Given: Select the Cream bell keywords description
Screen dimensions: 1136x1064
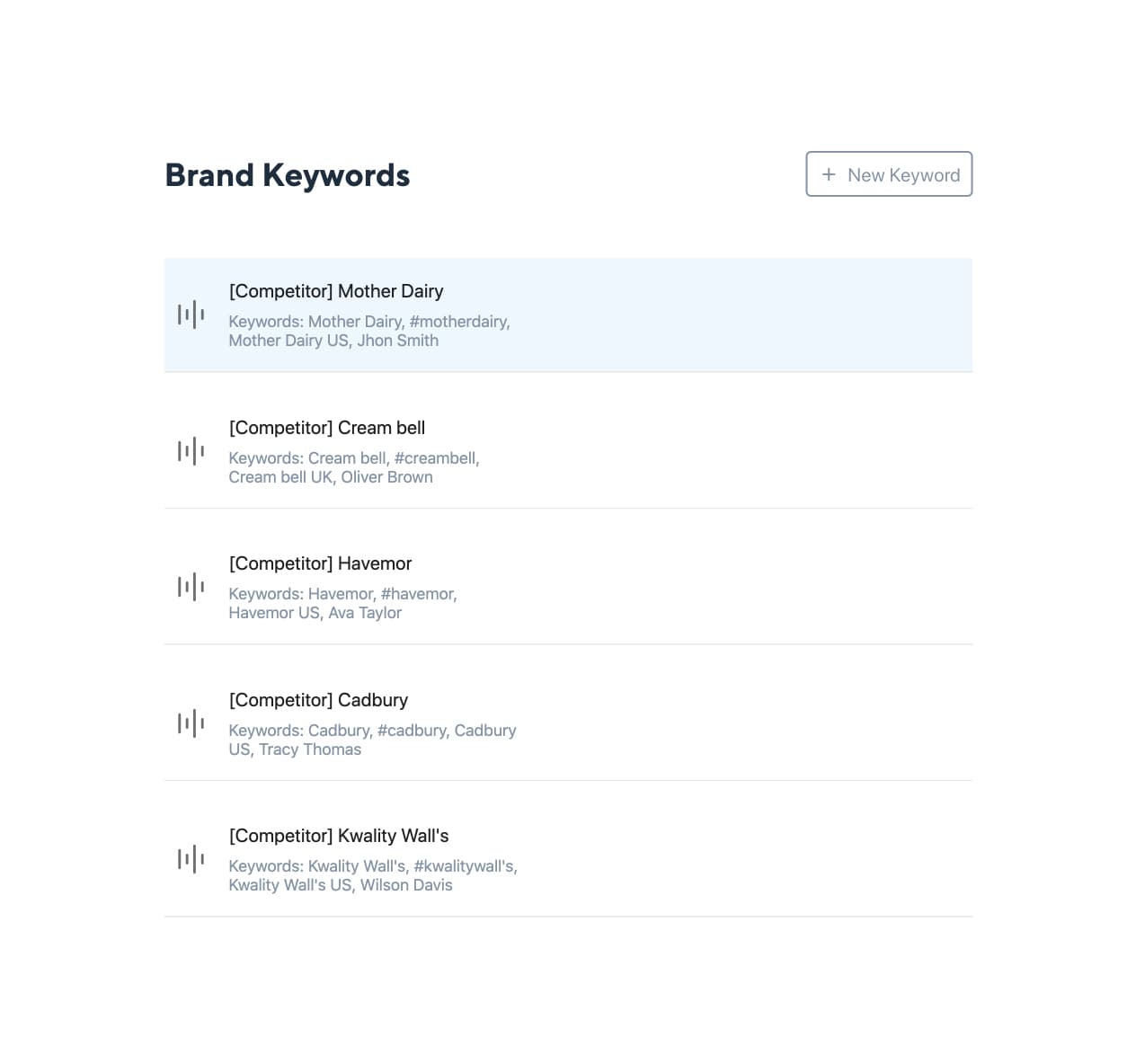Looking at the screenshot, I should point(353,467).
